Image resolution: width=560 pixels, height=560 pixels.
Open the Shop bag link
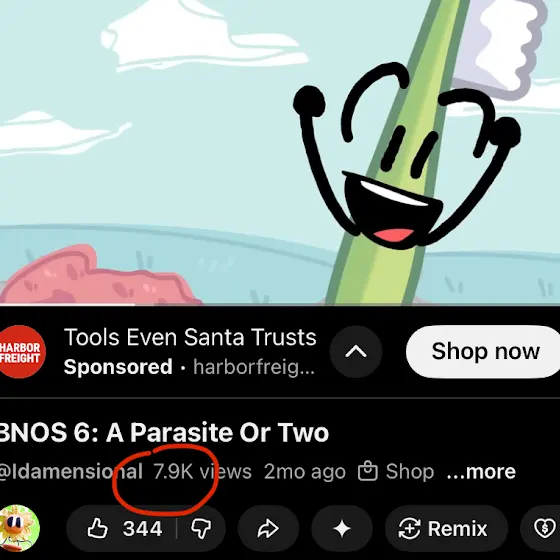coord(396,471)
